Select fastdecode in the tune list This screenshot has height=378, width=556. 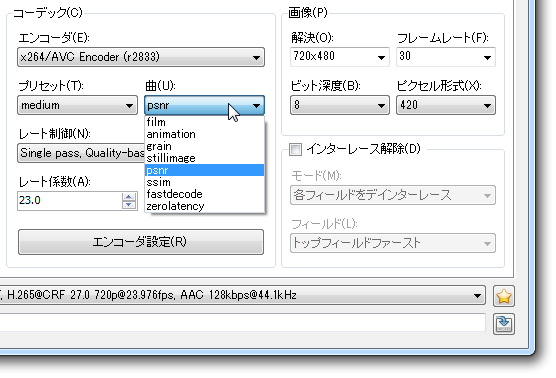pos(205,194)
